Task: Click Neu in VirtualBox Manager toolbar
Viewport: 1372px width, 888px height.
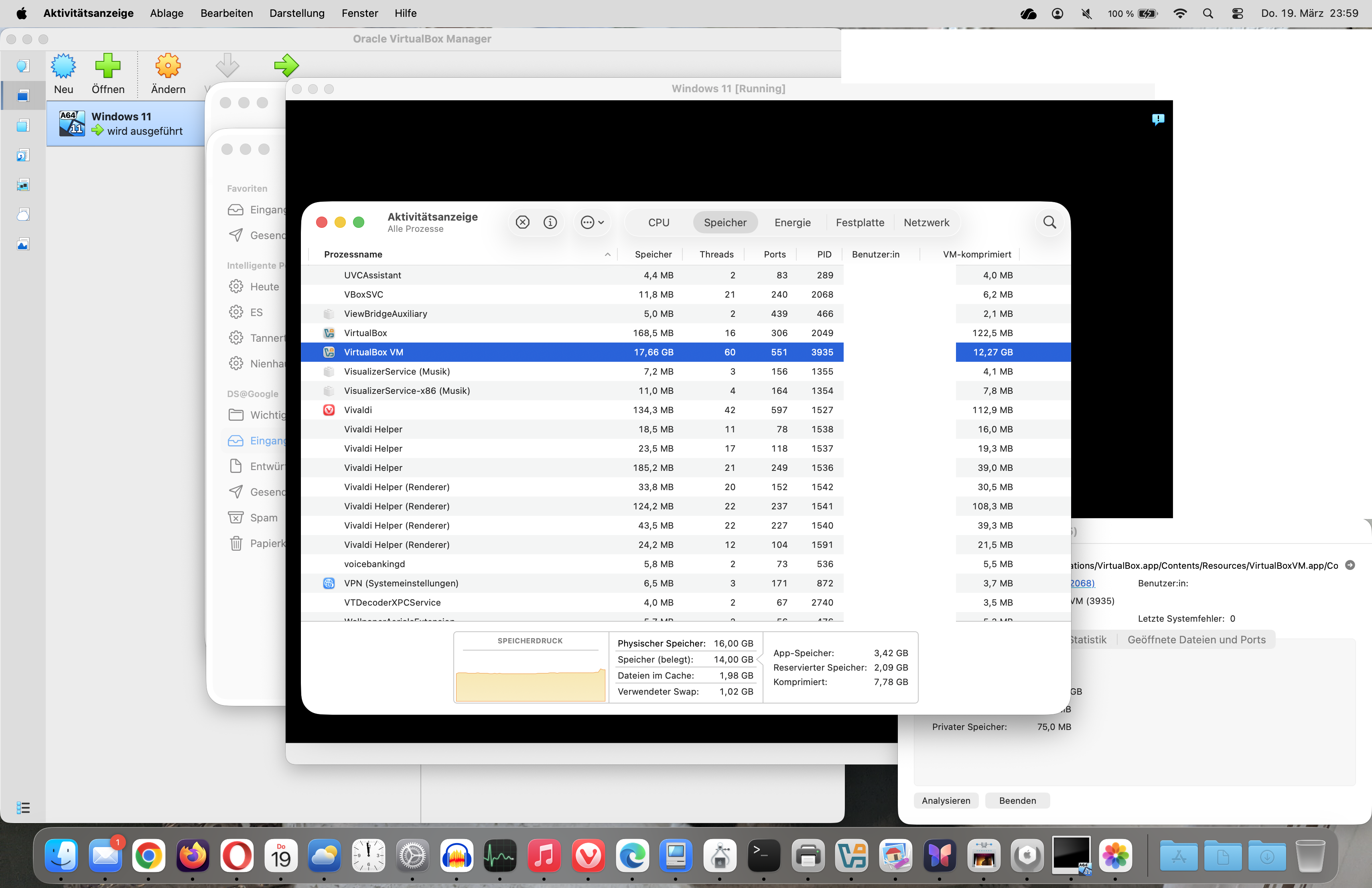Action: [x=63, y=74]
